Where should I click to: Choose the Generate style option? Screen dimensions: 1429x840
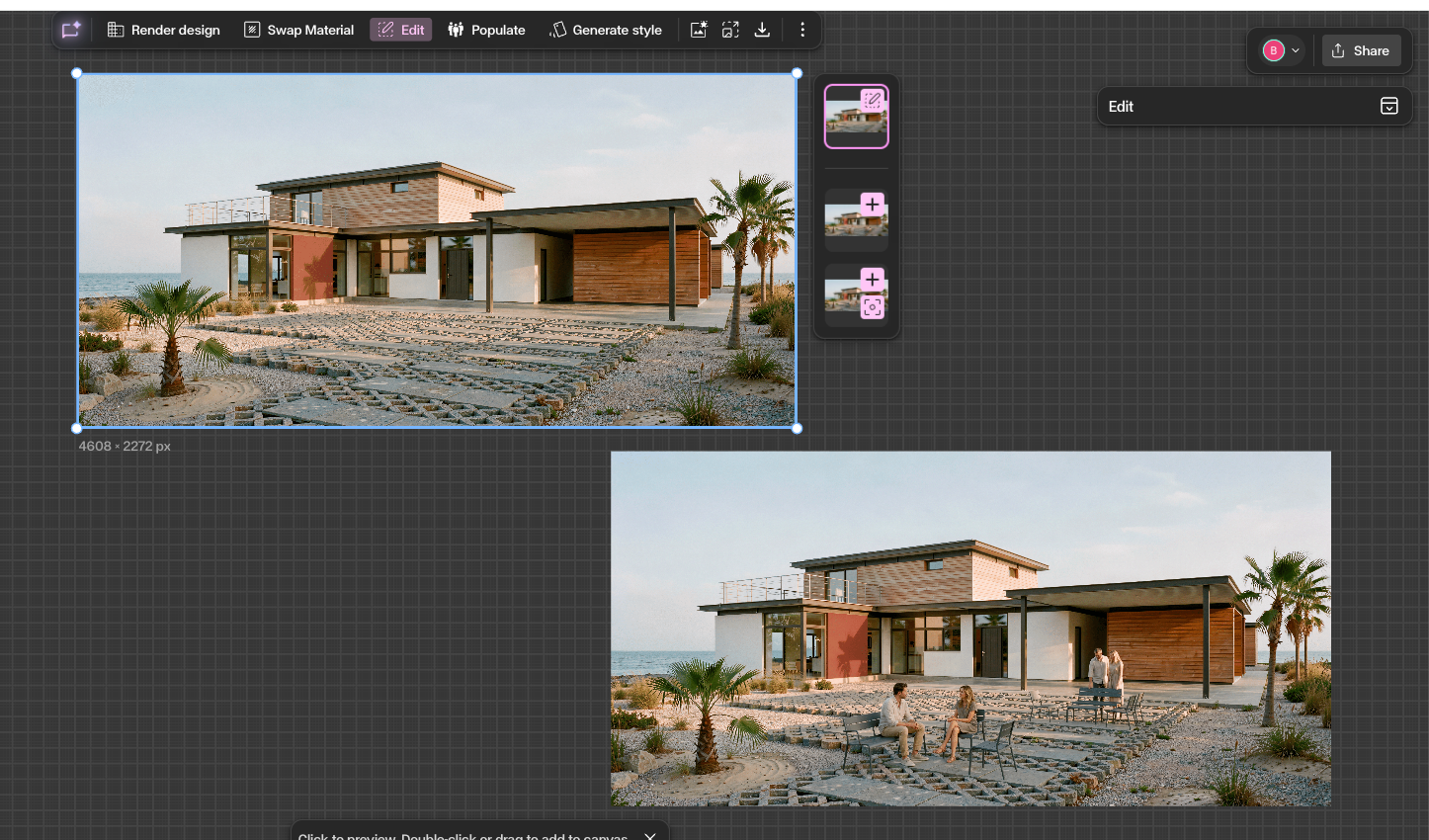(606, 30)
